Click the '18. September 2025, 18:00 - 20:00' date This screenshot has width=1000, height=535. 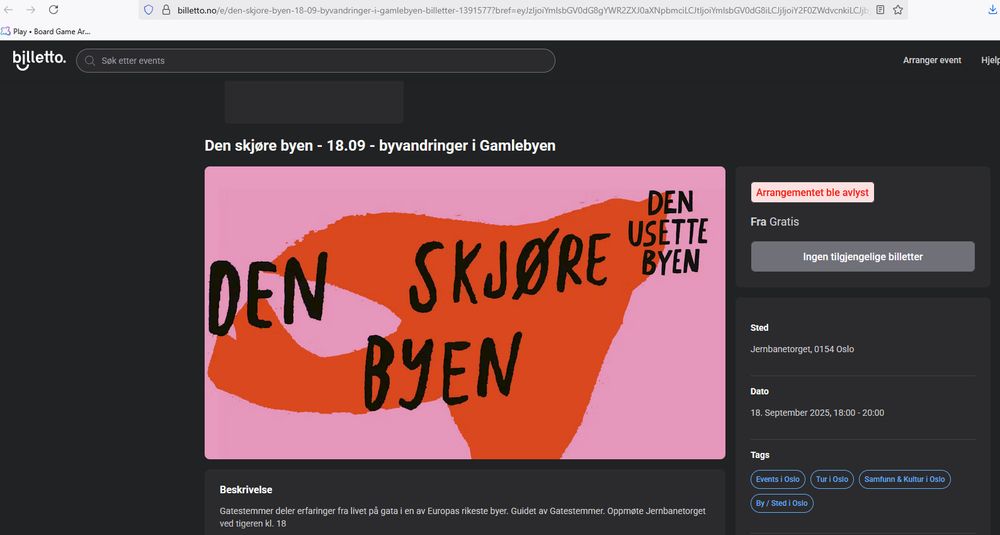(818, 413)
